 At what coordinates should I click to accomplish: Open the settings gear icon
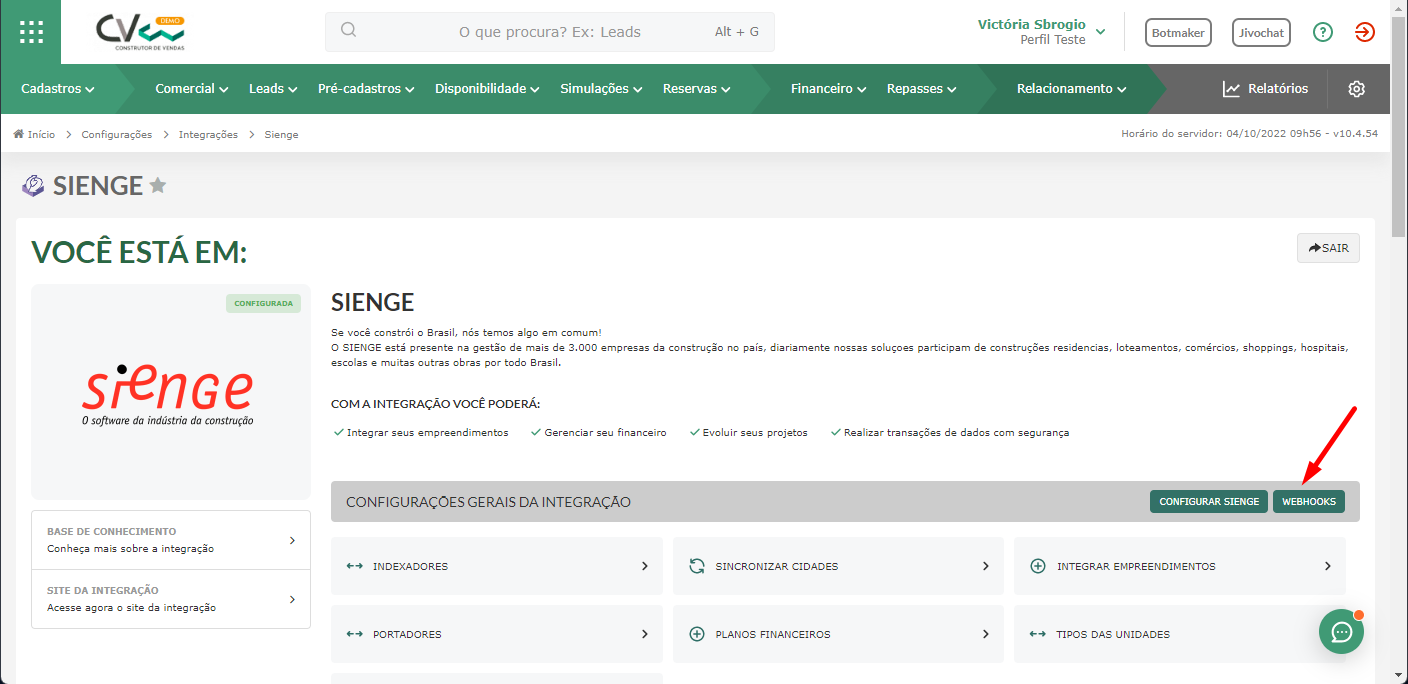(1356, 89)
